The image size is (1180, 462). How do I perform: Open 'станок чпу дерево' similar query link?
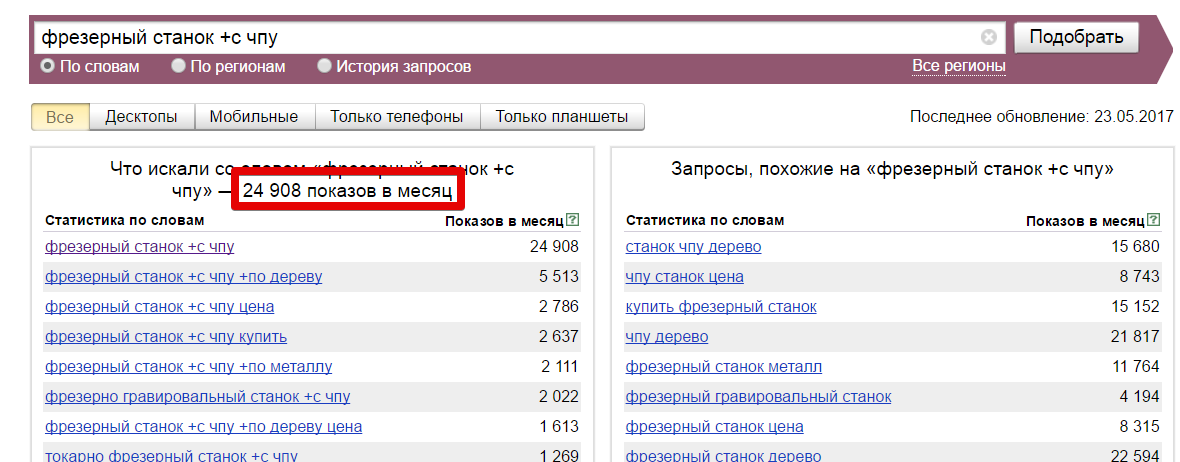click(x=693, y=246)
